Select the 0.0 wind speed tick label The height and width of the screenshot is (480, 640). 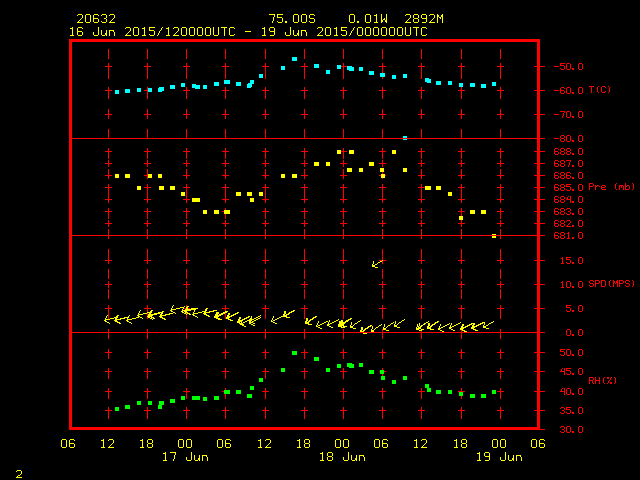point(574,333)
